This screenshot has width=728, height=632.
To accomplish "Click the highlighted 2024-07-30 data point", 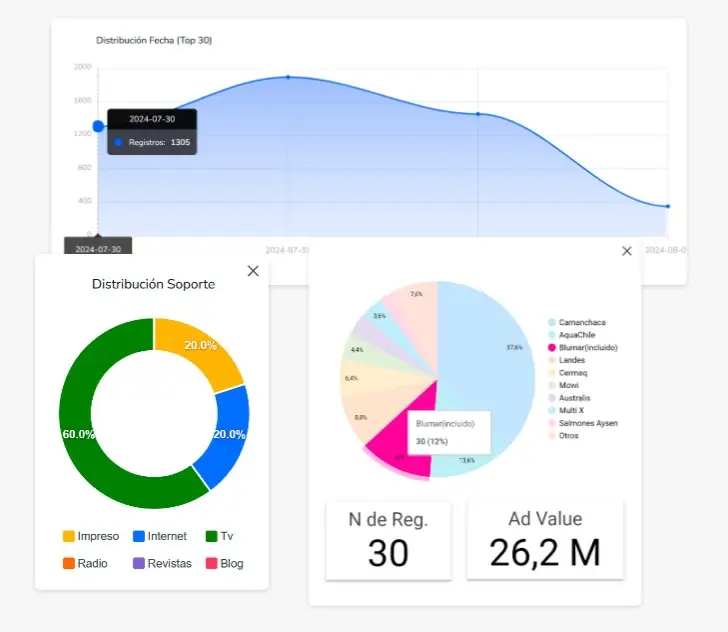I will (98, 126).
